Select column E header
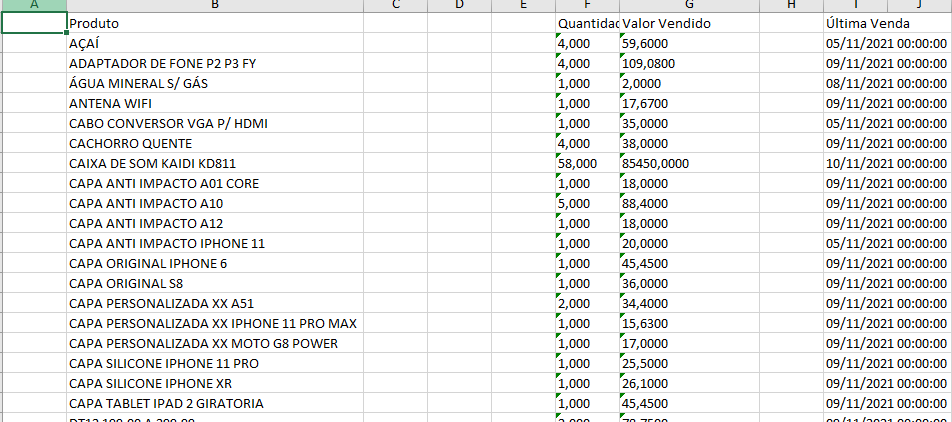The height and width of the screenshot is (422, 952). click(x=523, y=5)
